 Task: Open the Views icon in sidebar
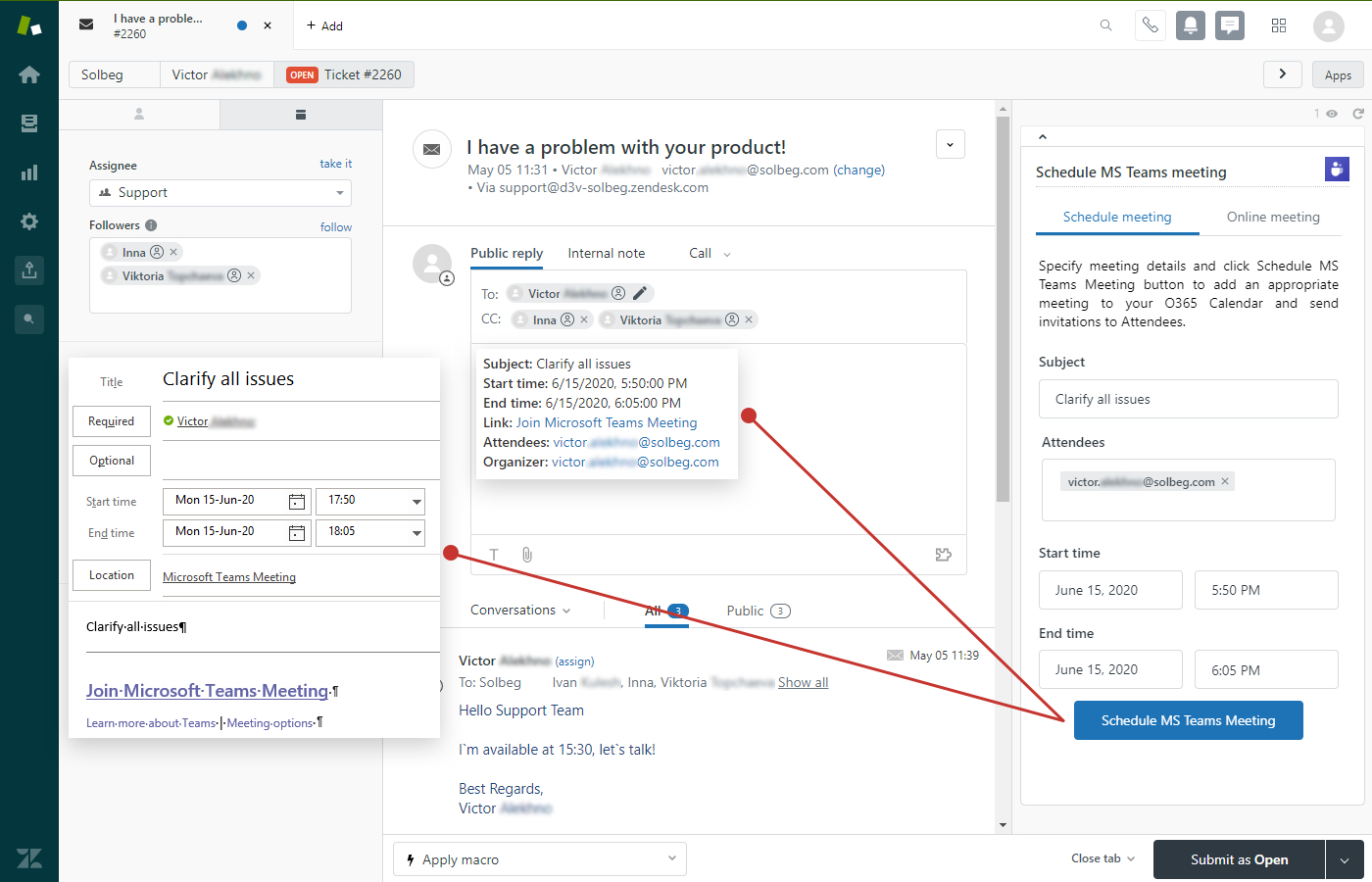click(x=29, y=123)
